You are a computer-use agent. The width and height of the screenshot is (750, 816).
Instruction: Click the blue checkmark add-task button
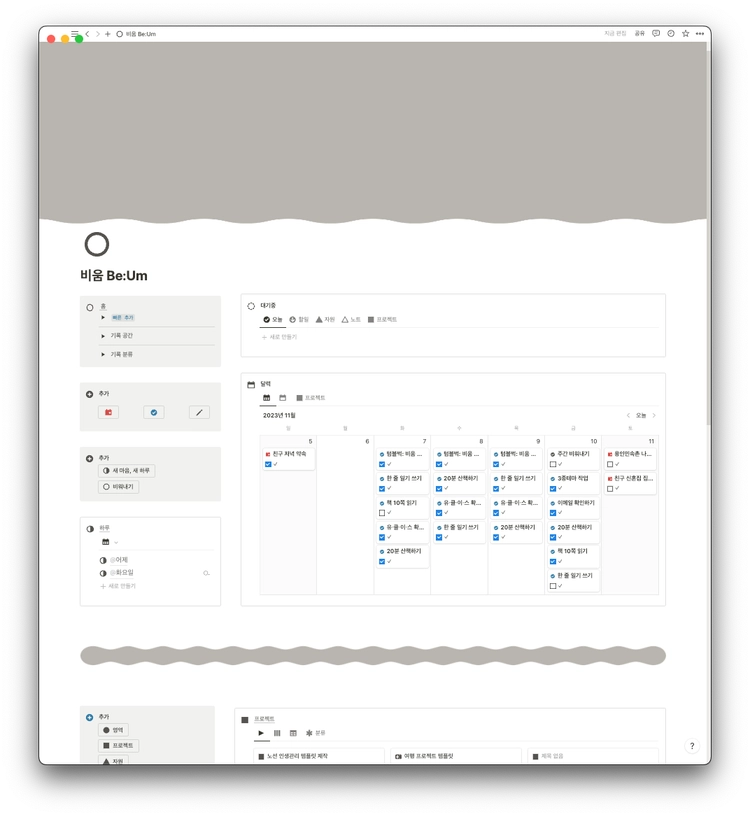tap(154, 412)
